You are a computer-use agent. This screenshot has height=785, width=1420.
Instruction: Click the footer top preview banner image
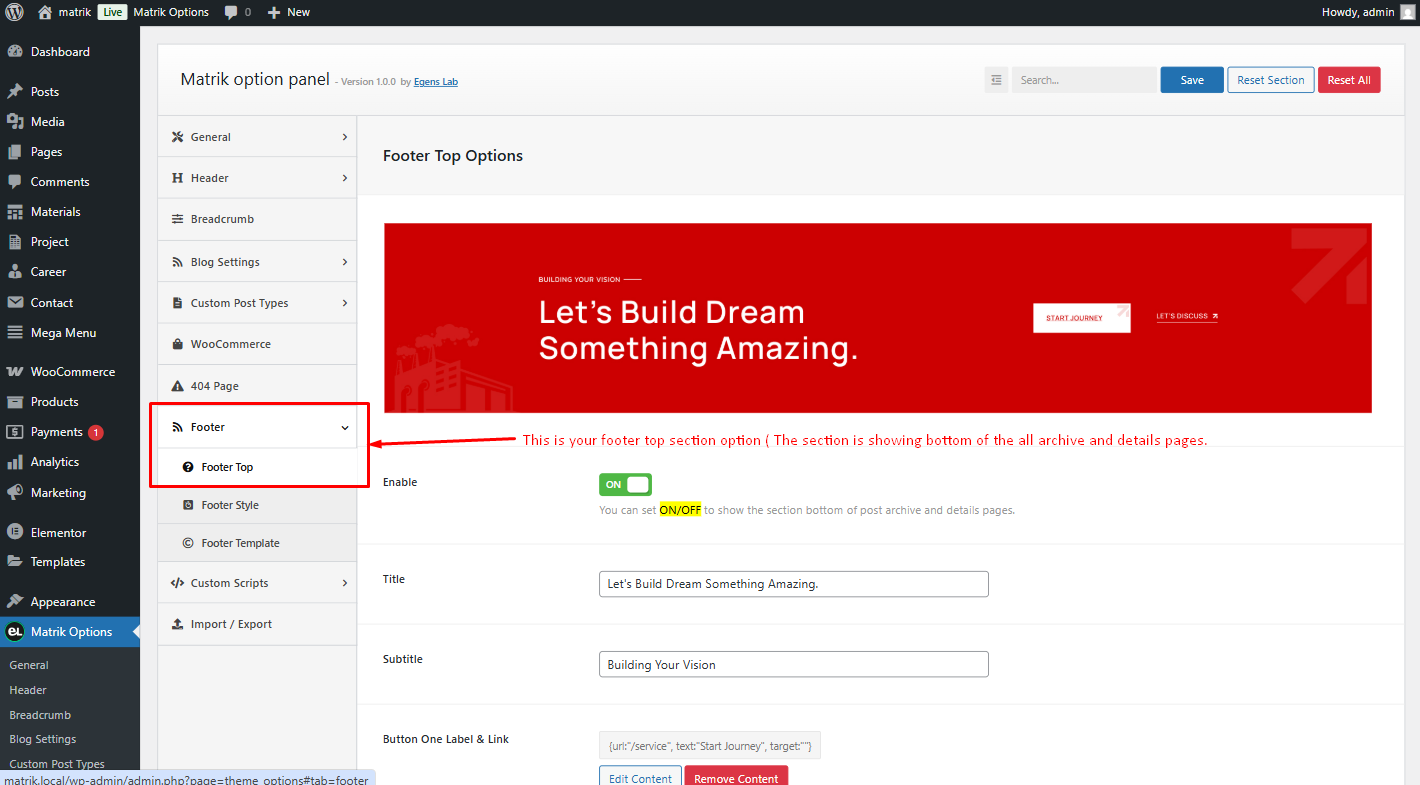tap(878, 318)
